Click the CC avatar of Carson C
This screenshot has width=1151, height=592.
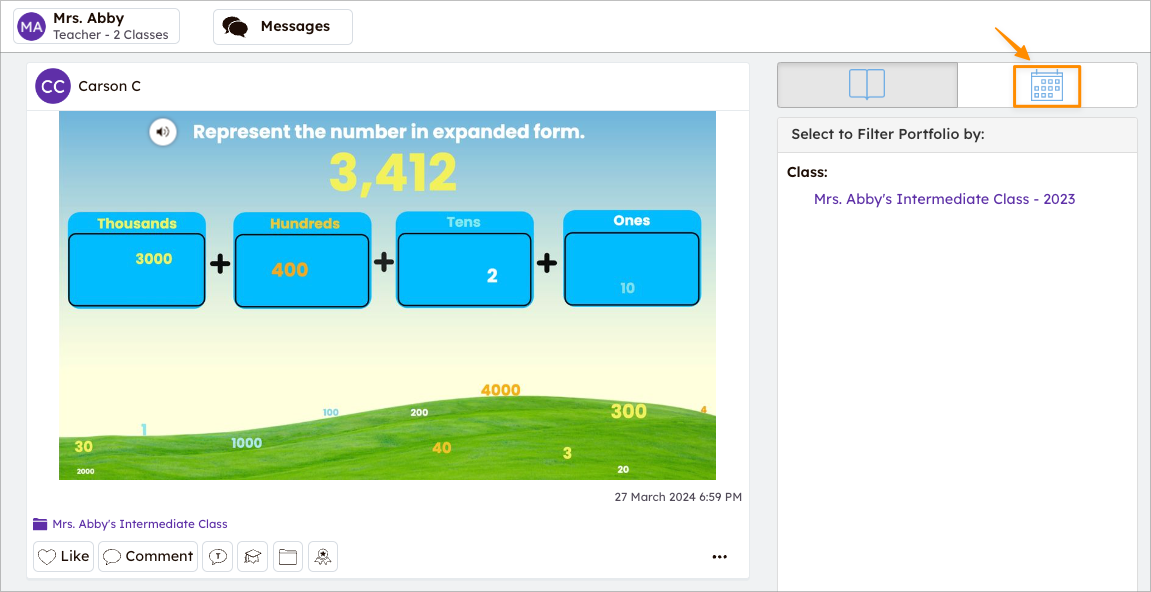[53, 86]
